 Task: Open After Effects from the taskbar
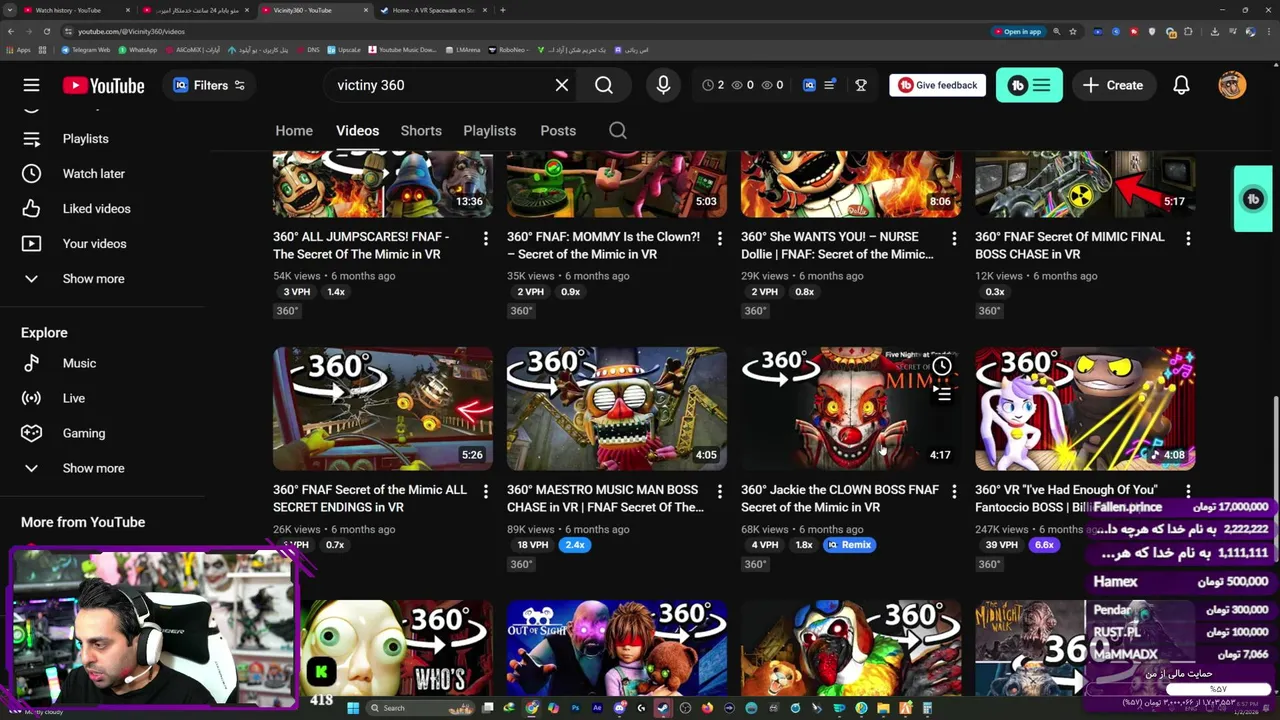[597, 708]
